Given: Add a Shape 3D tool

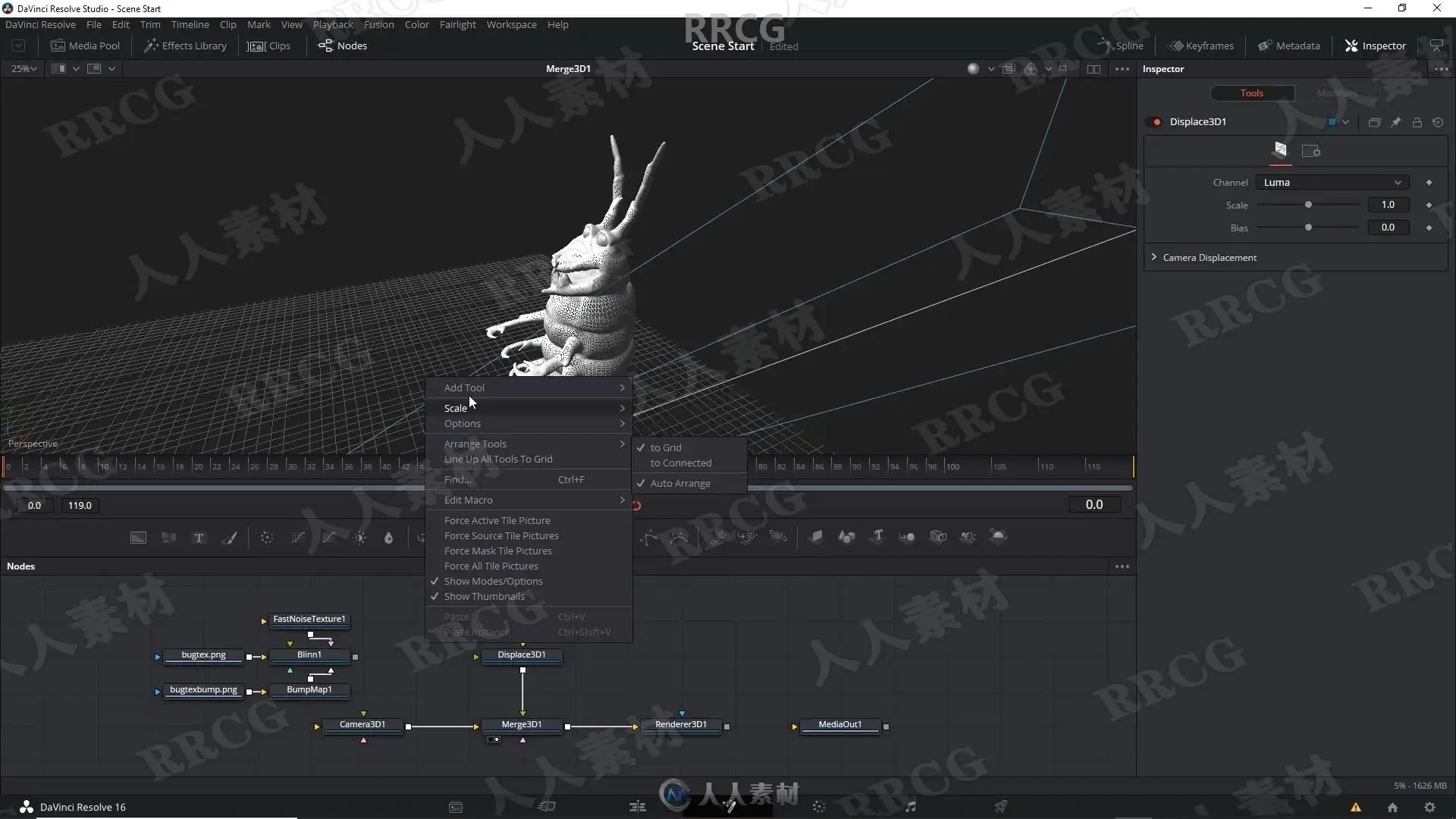Looking at the screenshot, I should point(846,537).
